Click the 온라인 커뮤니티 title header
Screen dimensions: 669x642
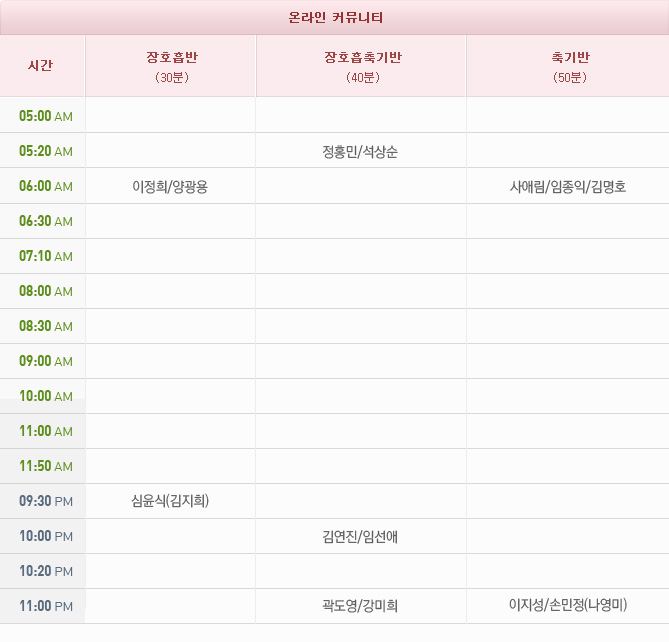[x=334, y=18]
